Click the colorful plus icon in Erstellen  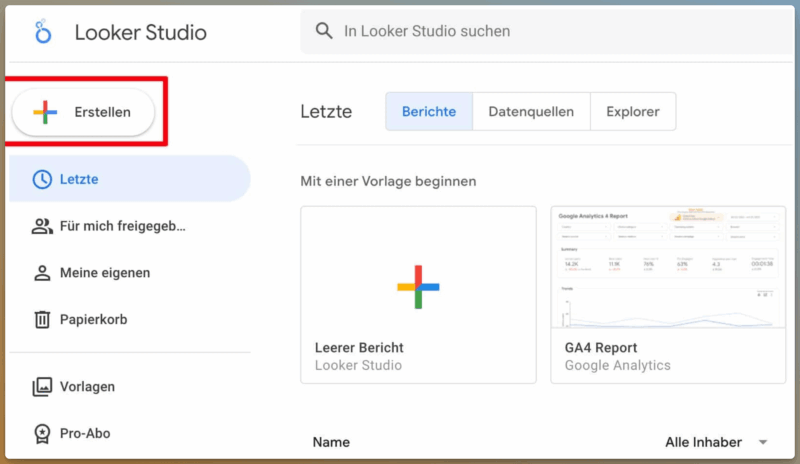[x=45, y=112]
